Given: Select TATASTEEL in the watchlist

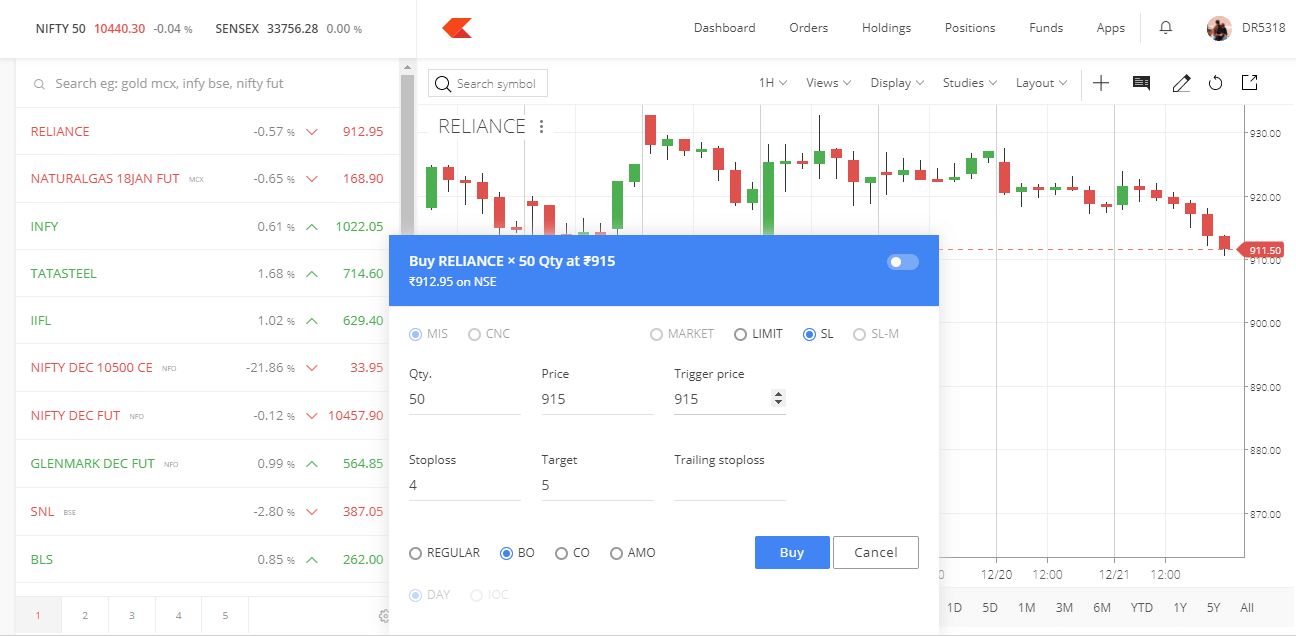Looking at the screenshot, I should [x=207, y=274].
